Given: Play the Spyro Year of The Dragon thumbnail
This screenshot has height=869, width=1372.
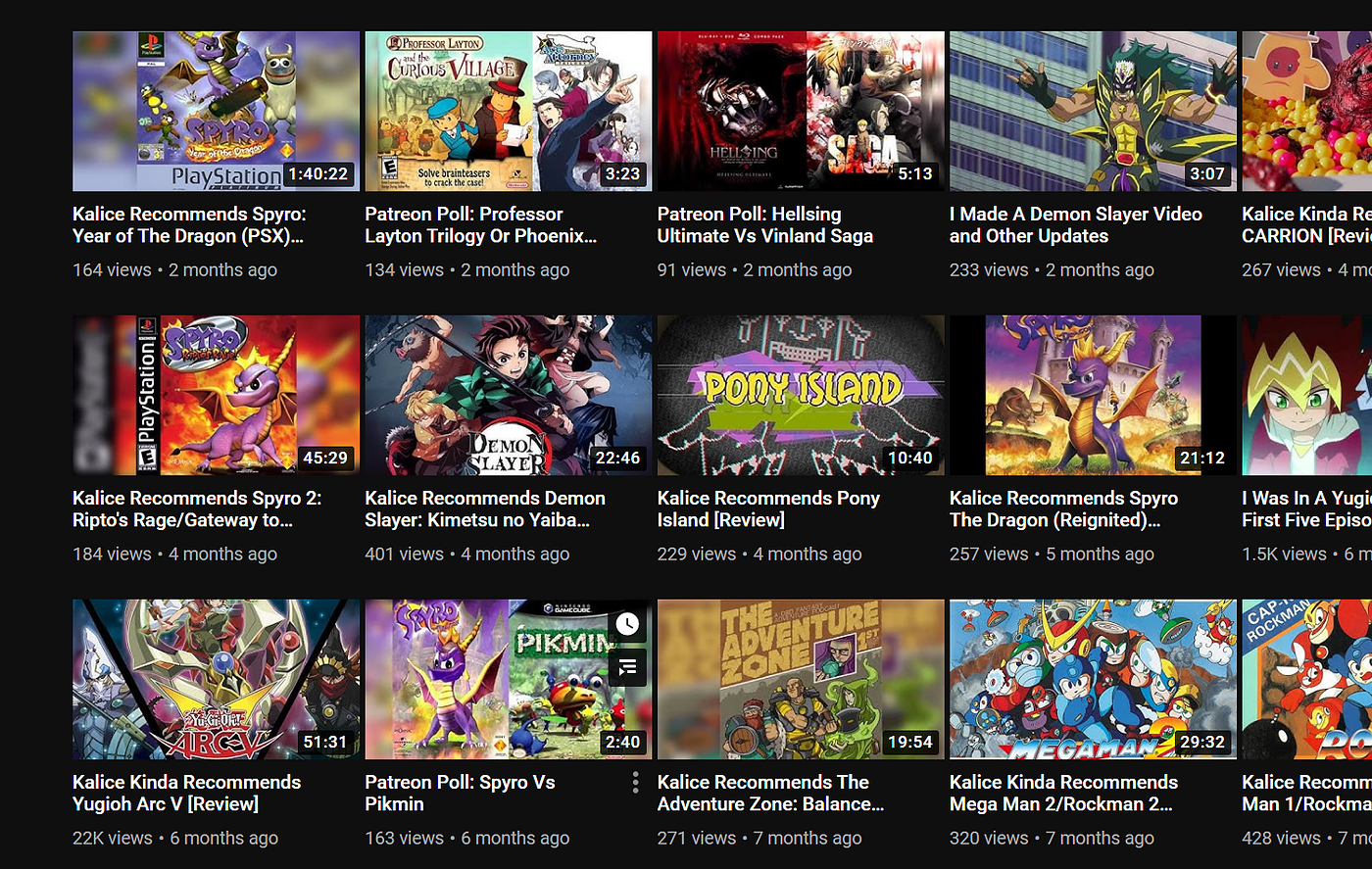Looking at the screenshot, I should [x=216, y=111].
